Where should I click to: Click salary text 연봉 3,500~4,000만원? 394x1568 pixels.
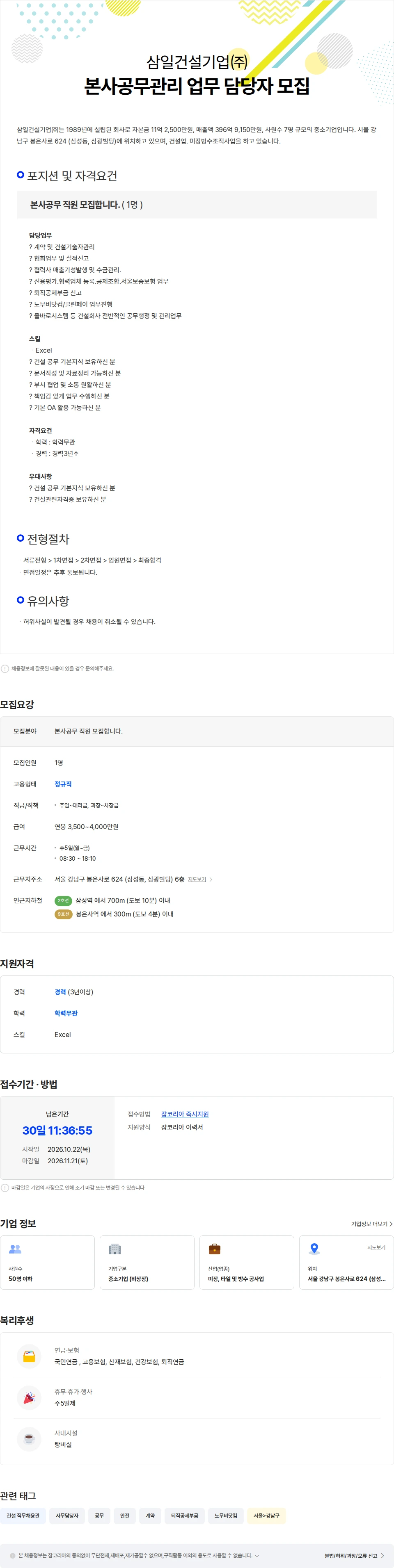click(87, 827)
